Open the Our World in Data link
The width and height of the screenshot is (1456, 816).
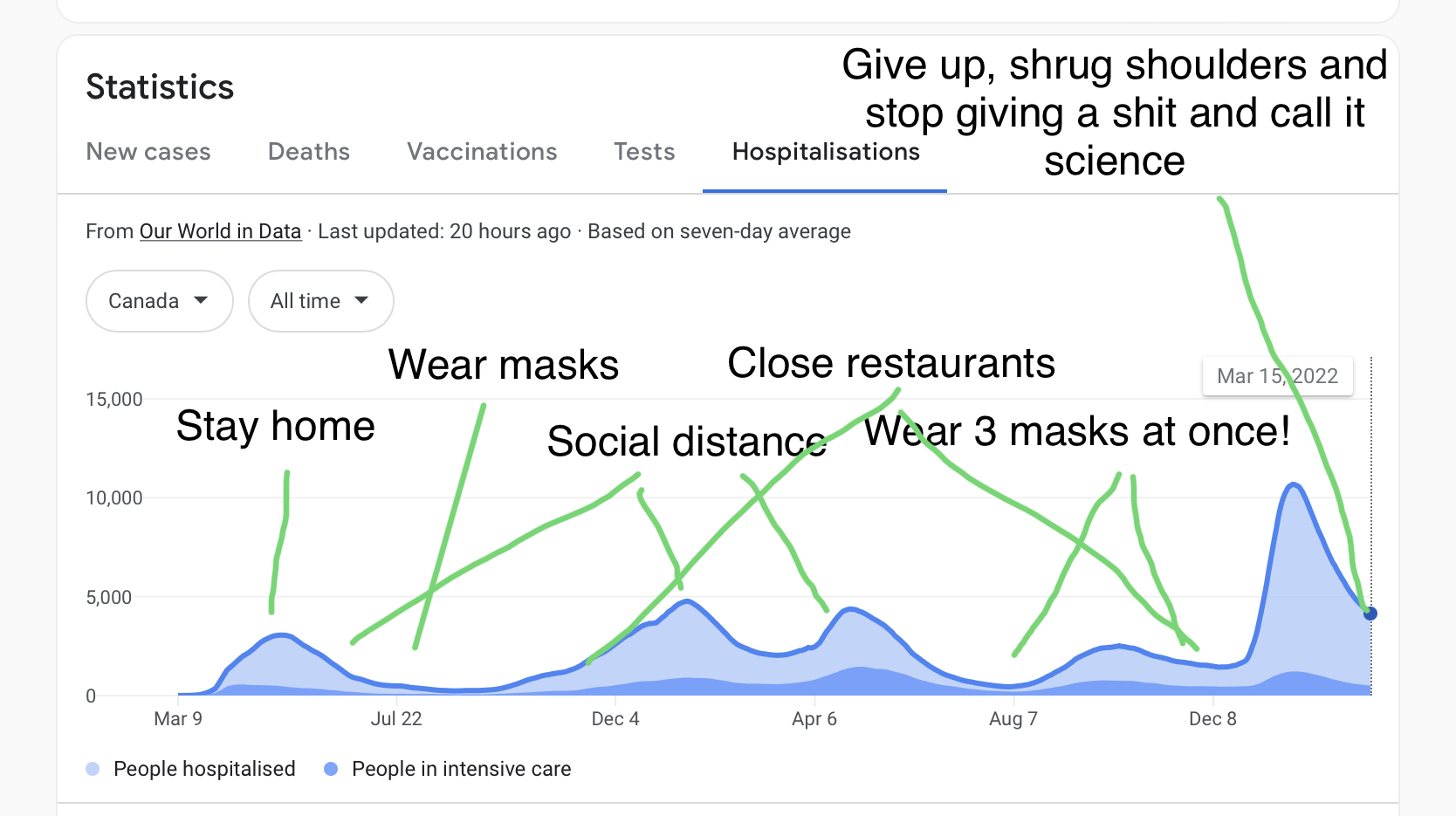point(220,231)
